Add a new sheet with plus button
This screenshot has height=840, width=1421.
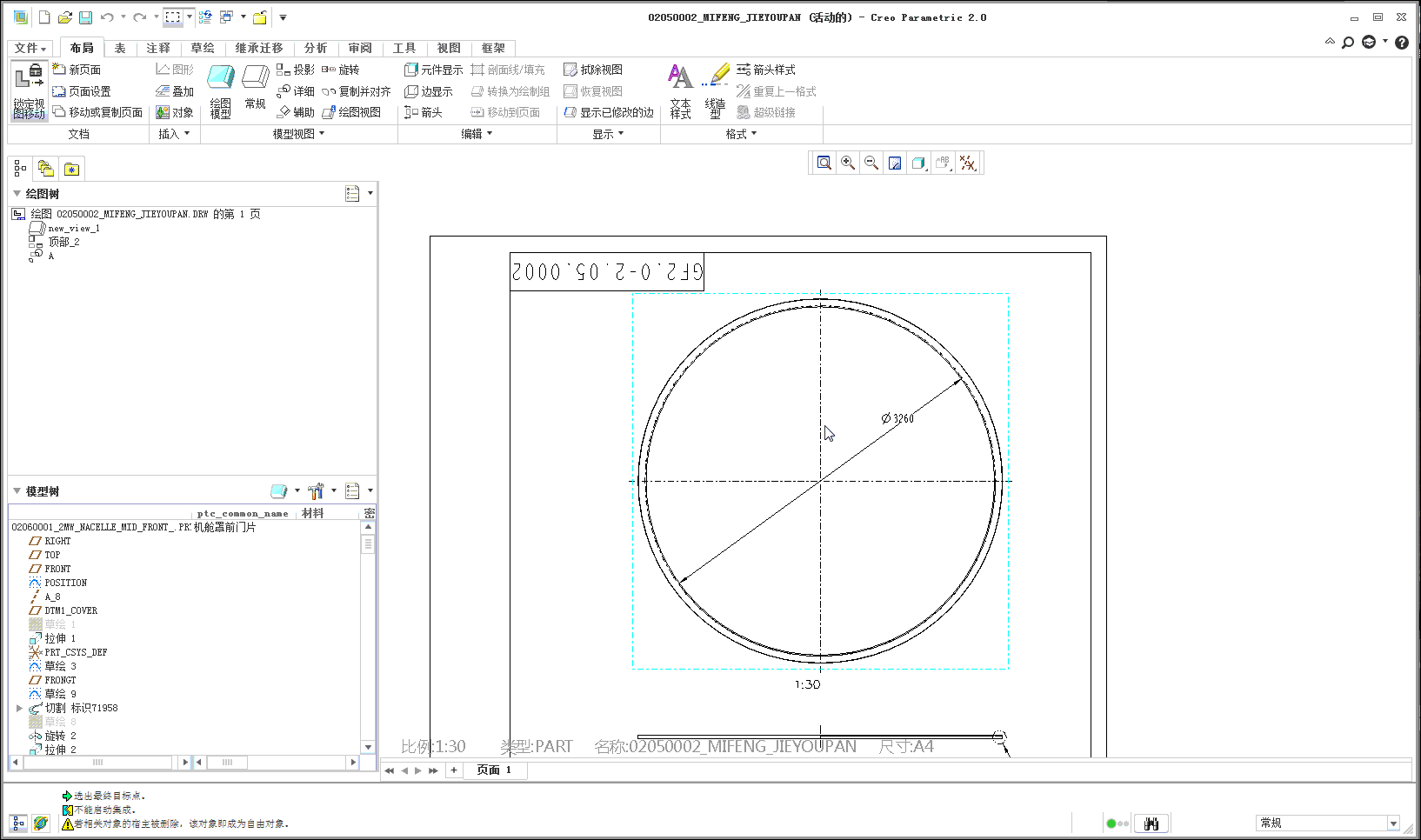453,770
